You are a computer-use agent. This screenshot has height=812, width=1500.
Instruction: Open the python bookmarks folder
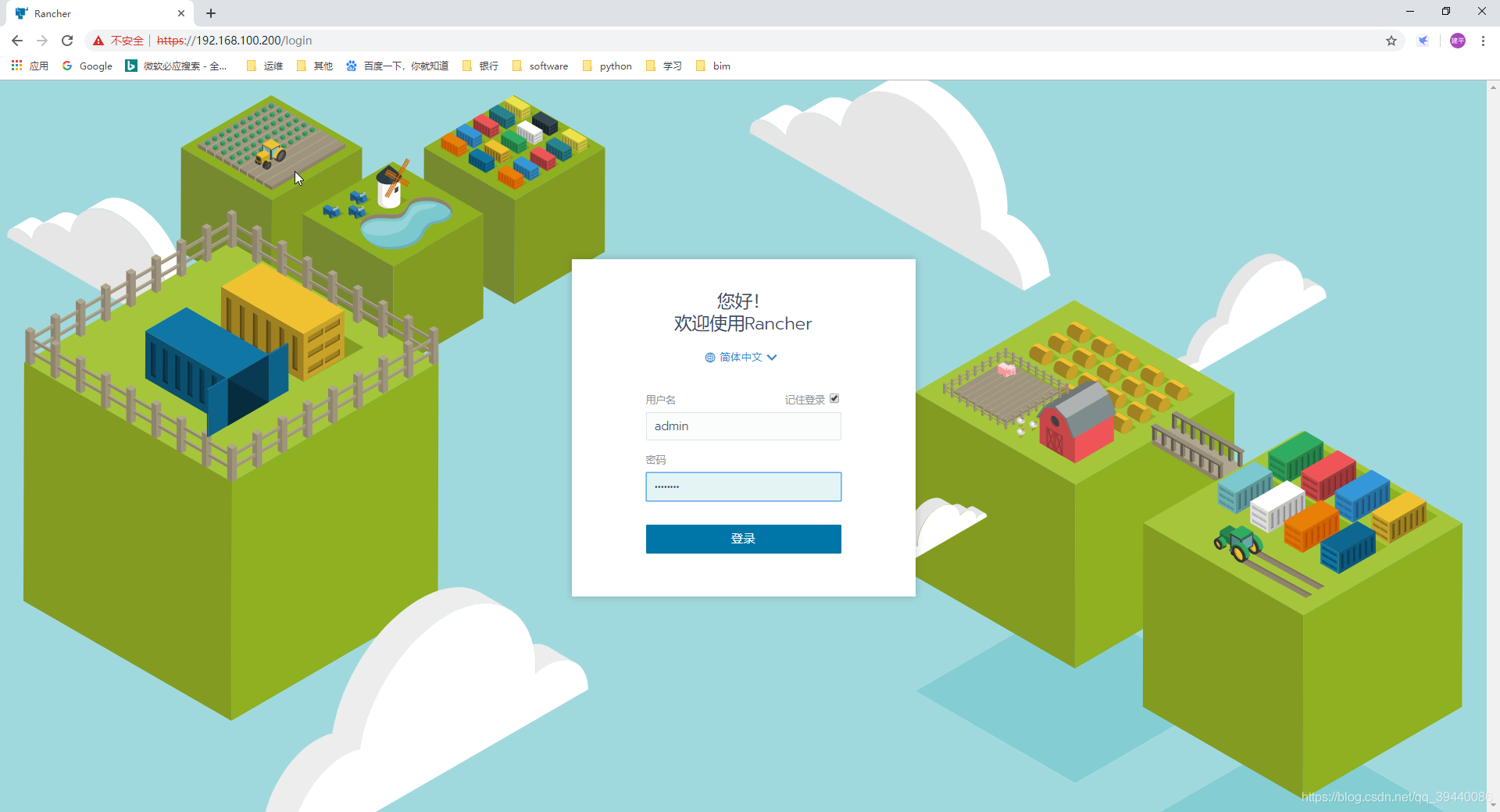(607, 66)
